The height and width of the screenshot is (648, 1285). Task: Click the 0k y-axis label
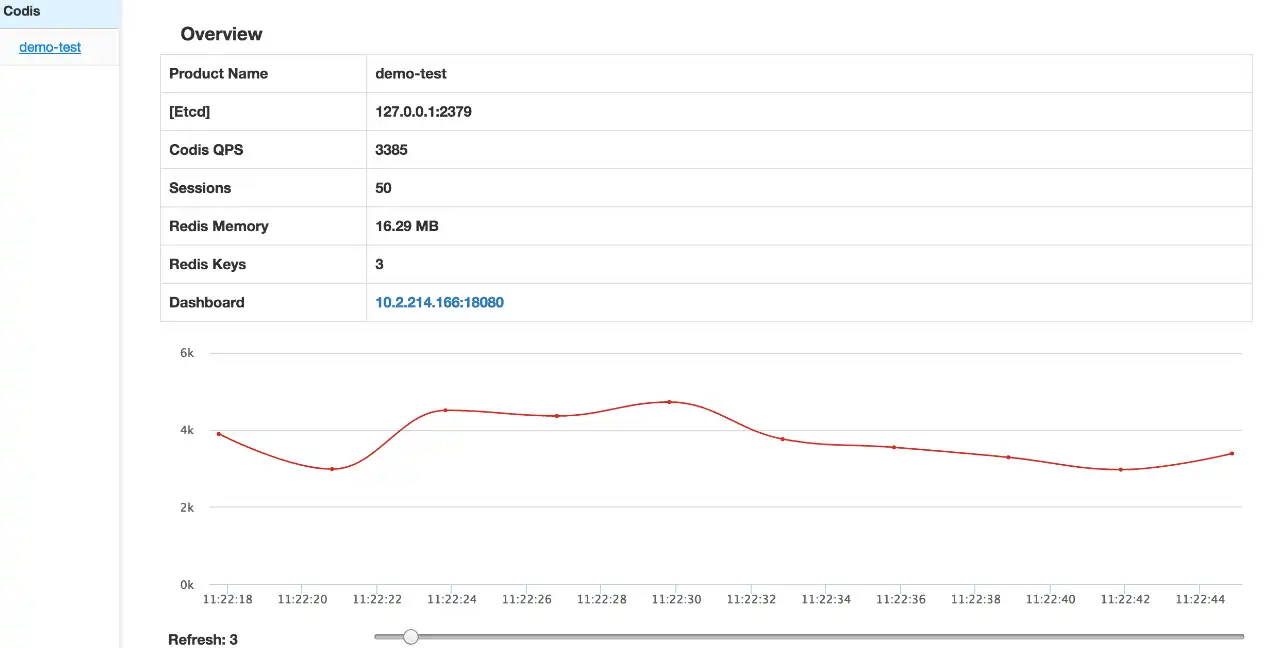(187, 584)
